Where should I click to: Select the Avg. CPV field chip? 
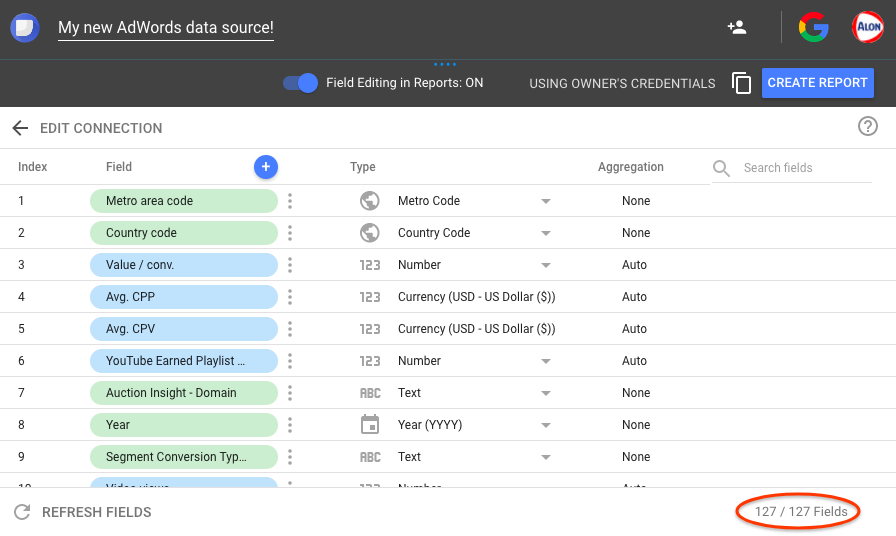click(x=184, y=329)
